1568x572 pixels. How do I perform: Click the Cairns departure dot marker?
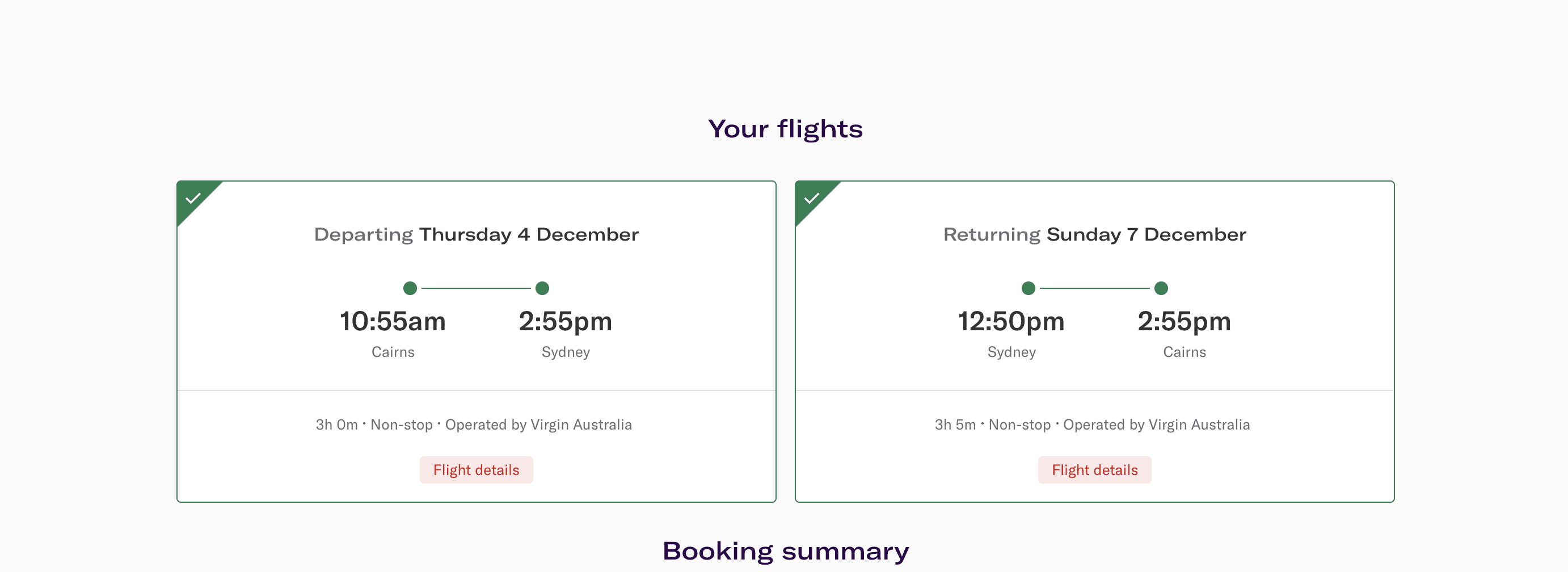tap(410, 288)
